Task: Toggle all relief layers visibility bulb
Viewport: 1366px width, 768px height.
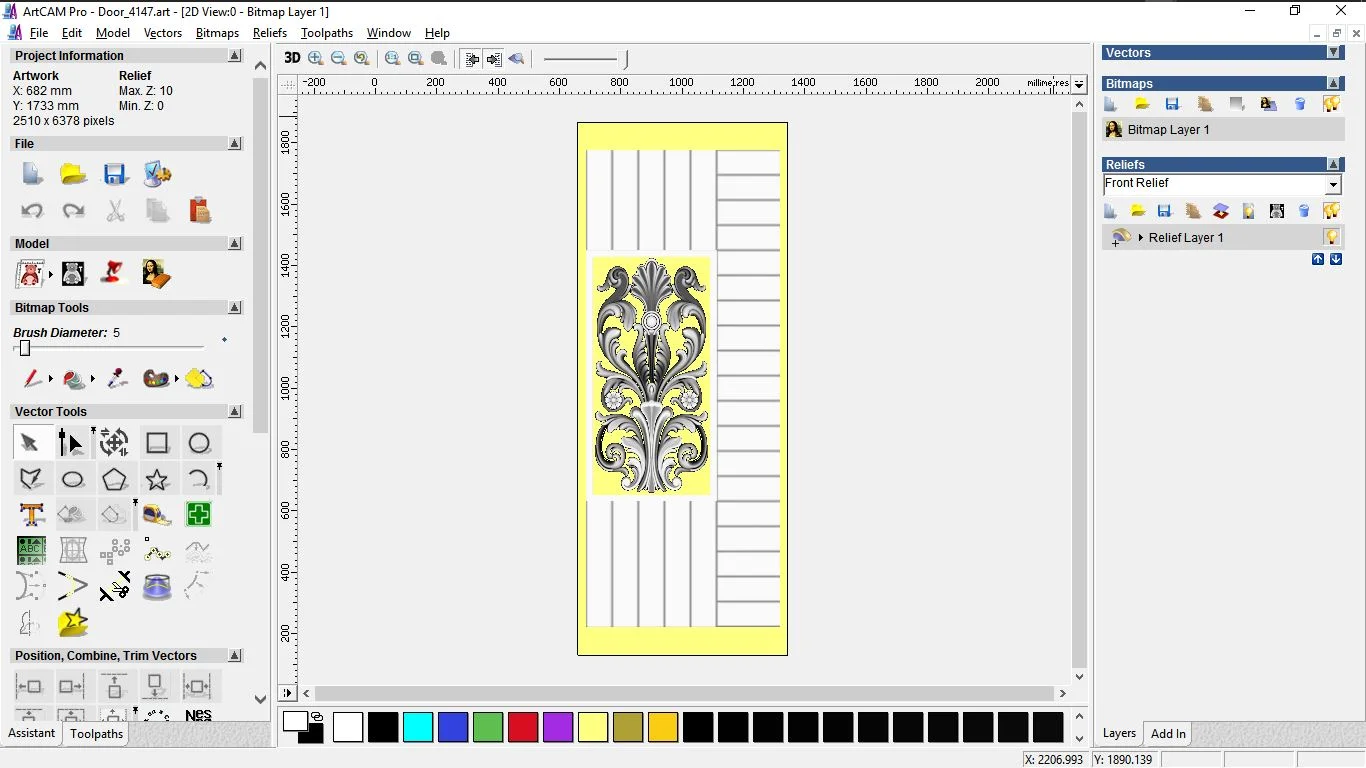Action: (1331, 211)
